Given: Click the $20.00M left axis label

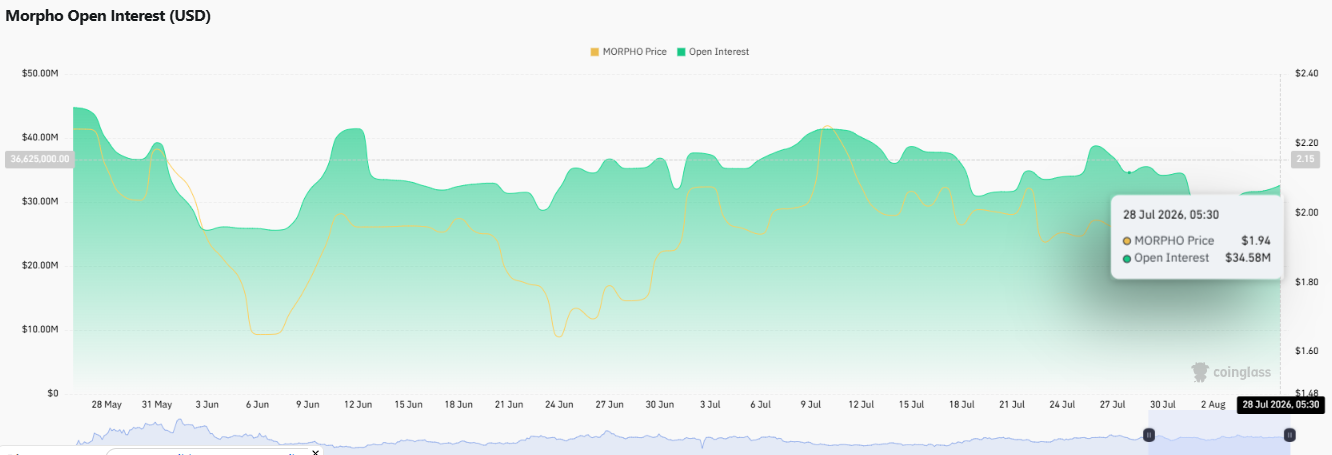Looking at the screenshot, I should click(x=41, y=265).
